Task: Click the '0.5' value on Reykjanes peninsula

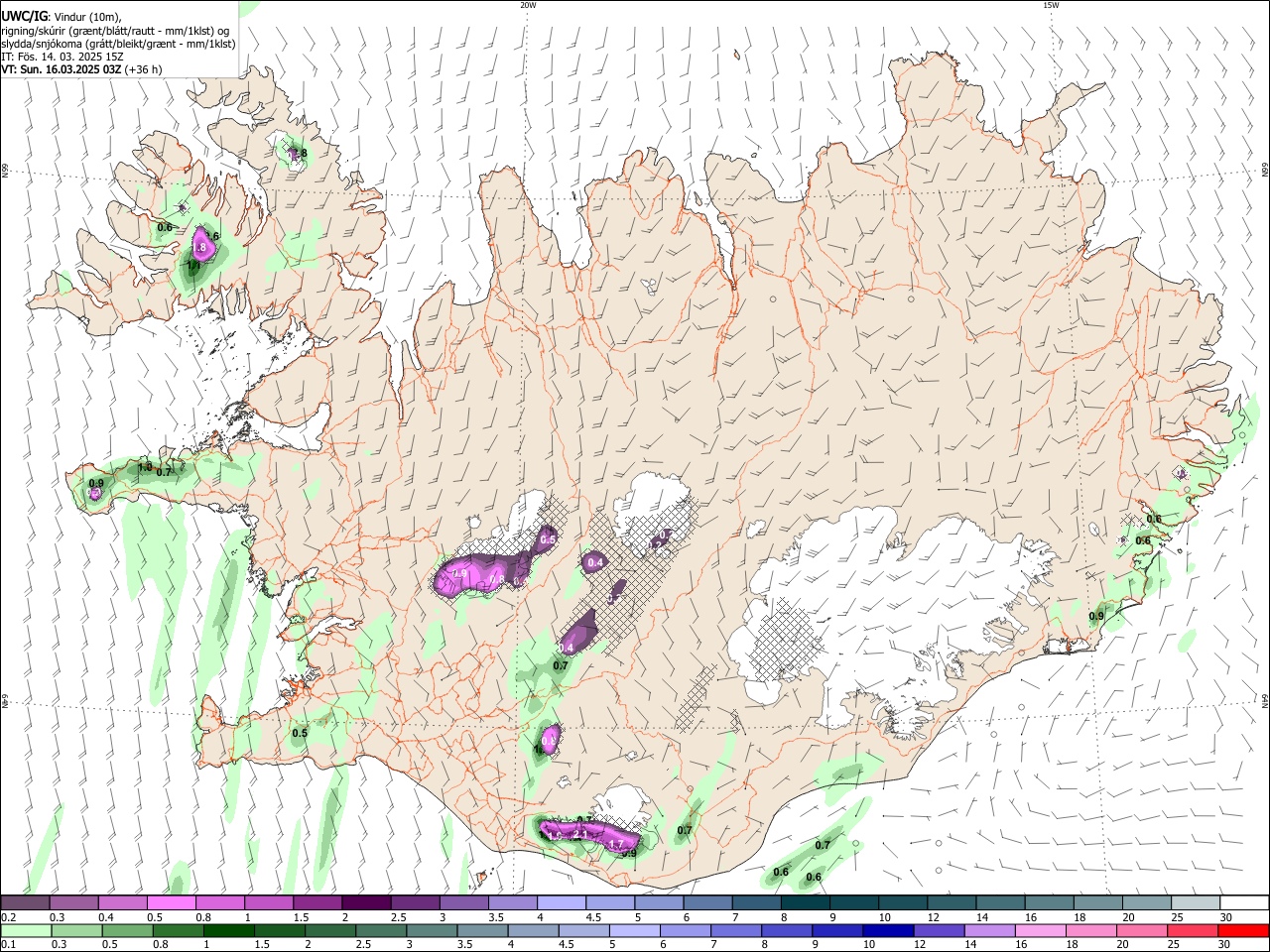Action: tap(299, 734)
